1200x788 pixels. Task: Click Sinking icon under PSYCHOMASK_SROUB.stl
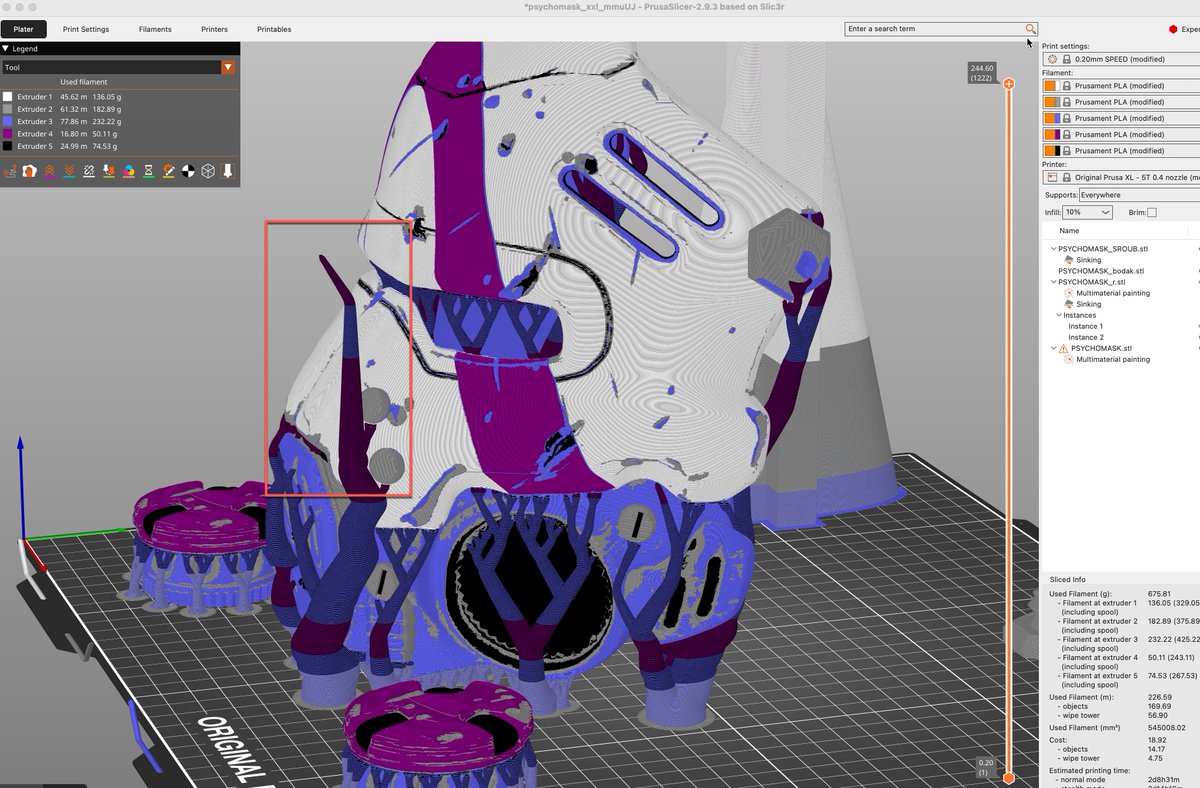pos(1068,260)
